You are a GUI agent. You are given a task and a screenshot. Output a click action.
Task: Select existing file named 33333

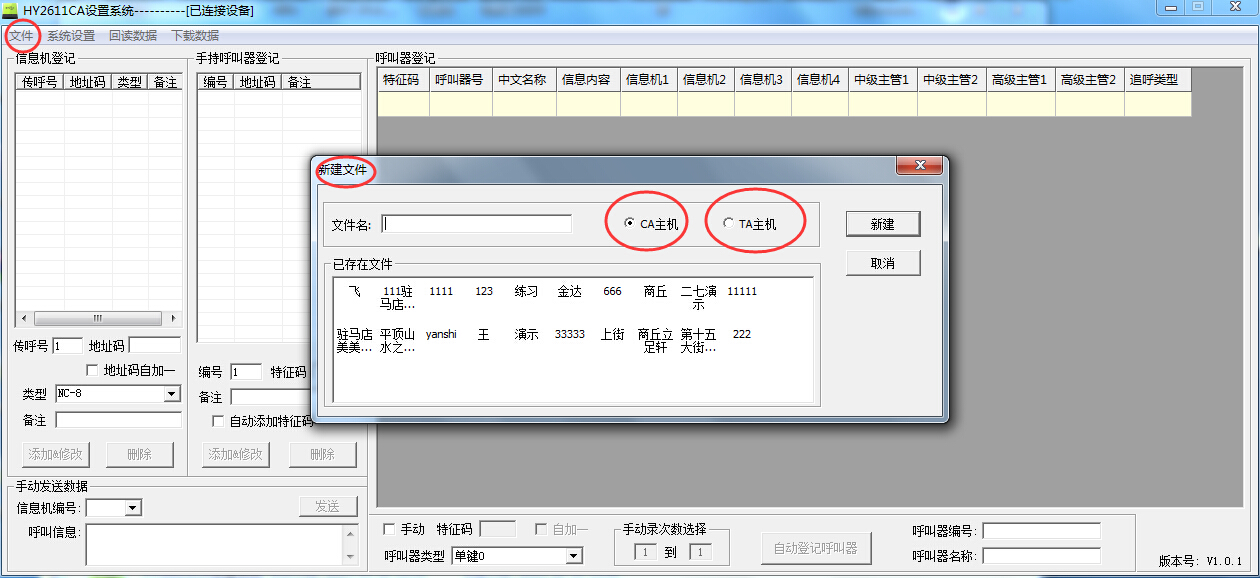569,335
